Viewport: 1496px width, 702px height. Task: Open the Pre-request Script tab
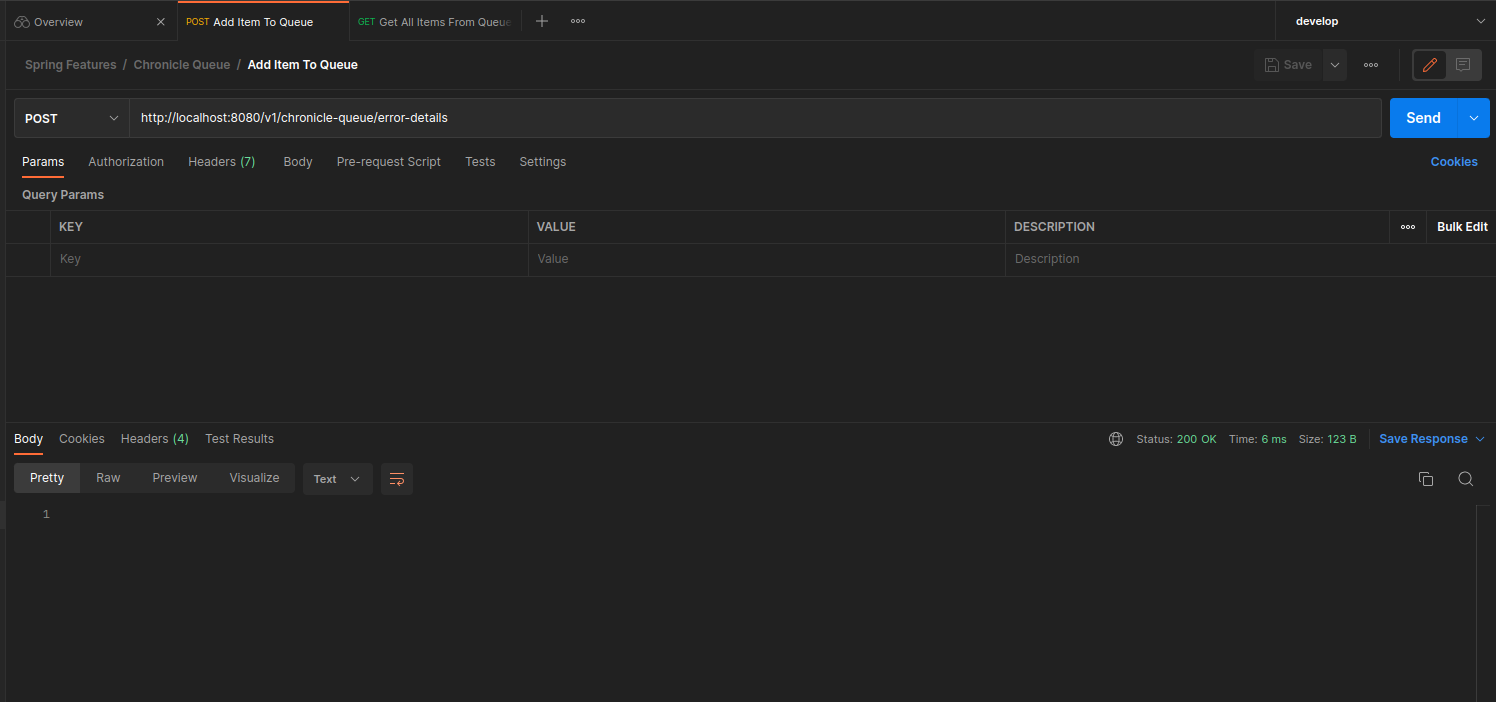click(x=388, y=162)
